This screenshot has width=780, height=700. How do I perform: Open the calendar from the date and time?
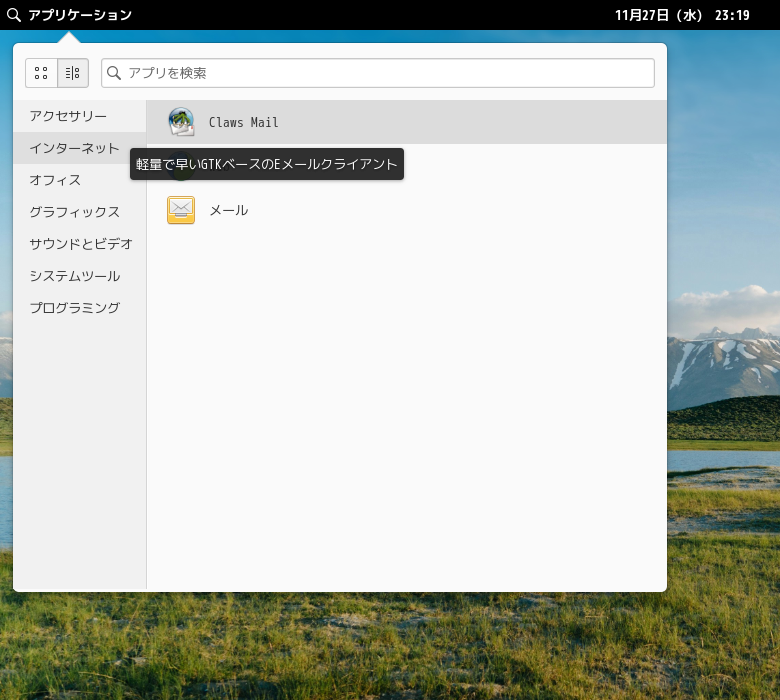click(681, 15)
